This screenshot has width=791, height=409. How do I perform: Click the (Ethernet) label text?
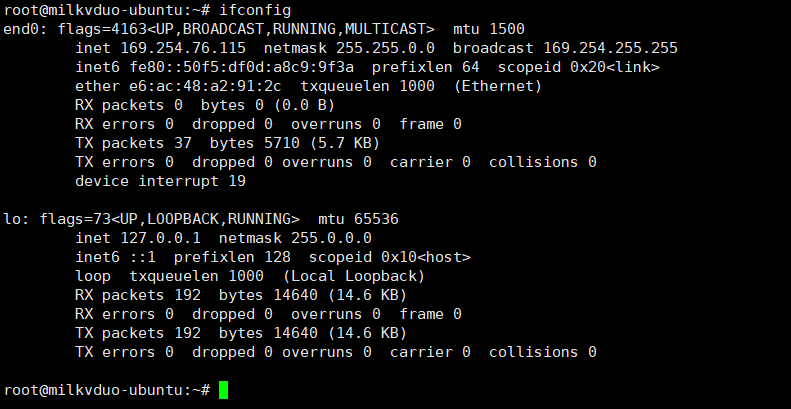(x=498, y=86)
